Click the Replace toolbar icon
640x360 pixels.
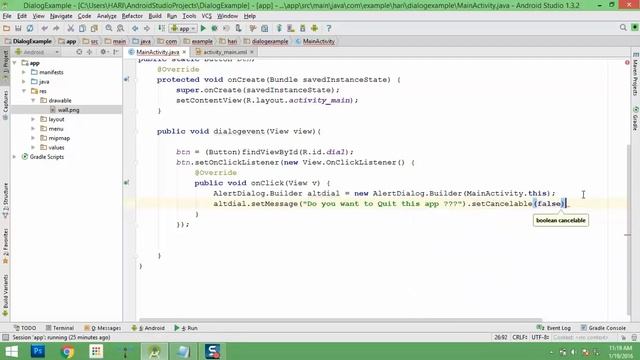(x=120, y=28)
